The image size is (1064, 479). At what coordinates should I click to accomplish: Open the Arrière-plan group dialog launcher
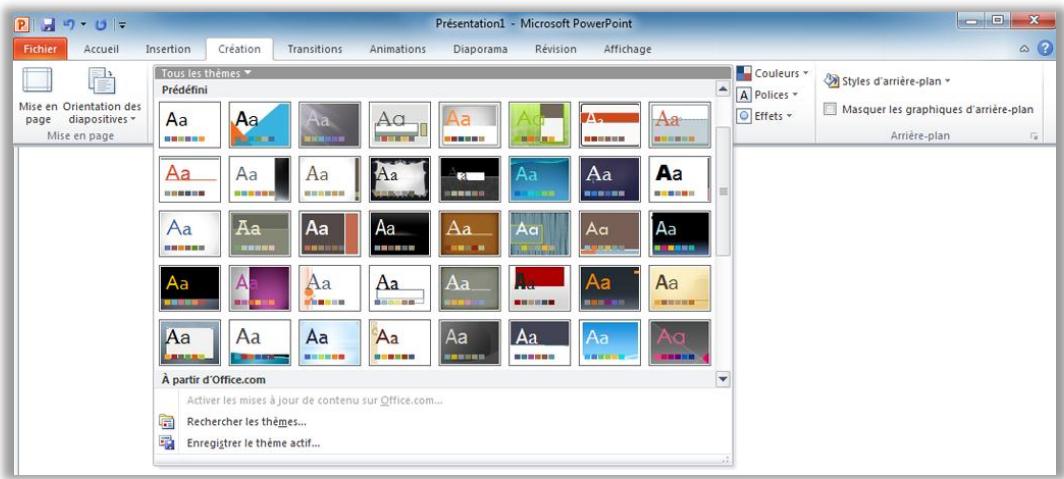[1034, 136]
